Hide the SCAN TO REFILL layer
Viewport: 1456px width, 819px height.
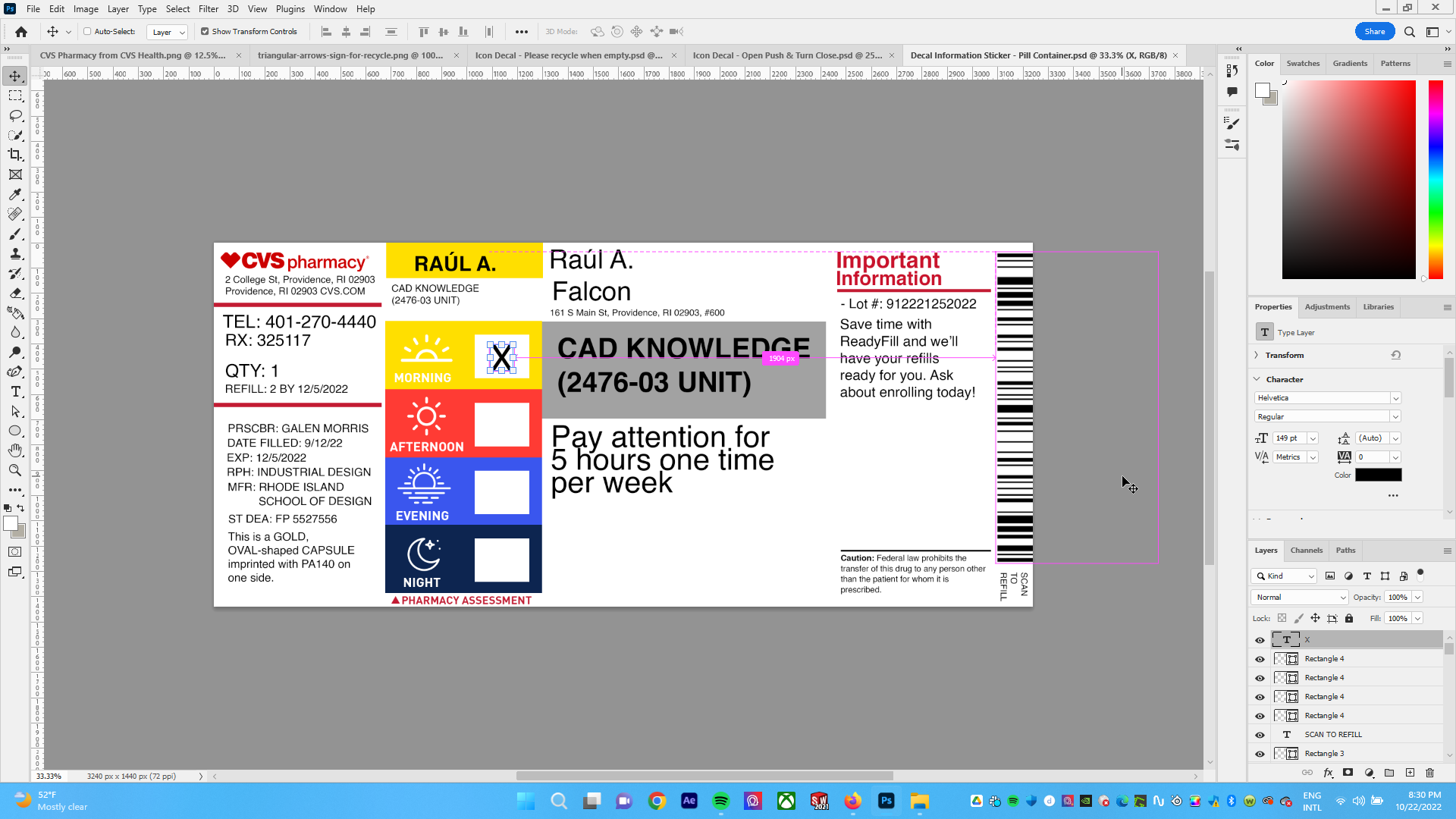tap(1260, 735)
